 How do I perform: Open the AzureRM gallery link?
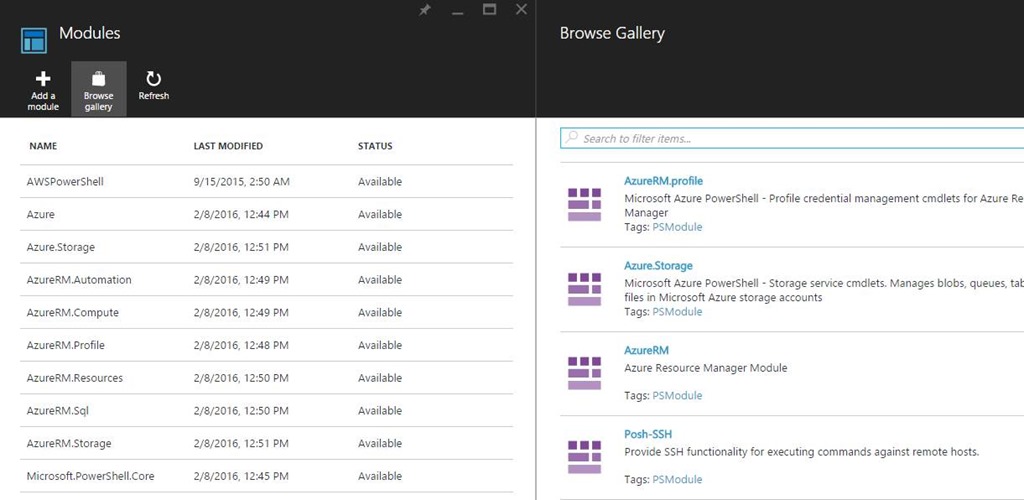coord(646,350)
